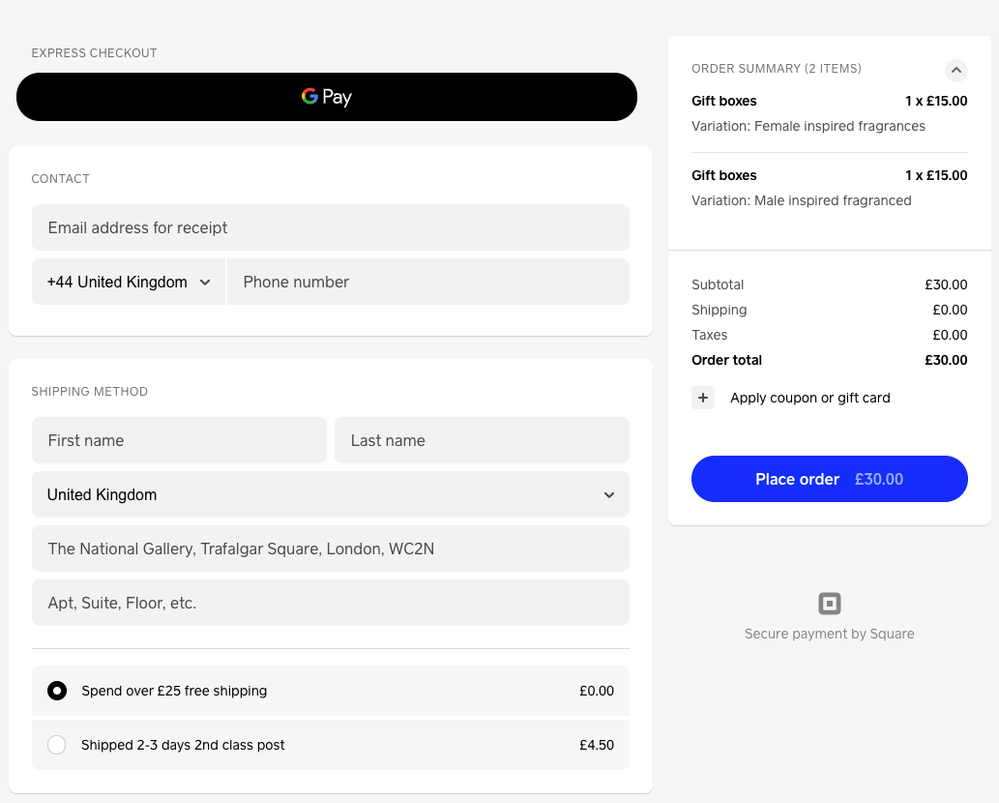
Task: Collapse the Order Summary with the chevron
Action: (956, 70)
